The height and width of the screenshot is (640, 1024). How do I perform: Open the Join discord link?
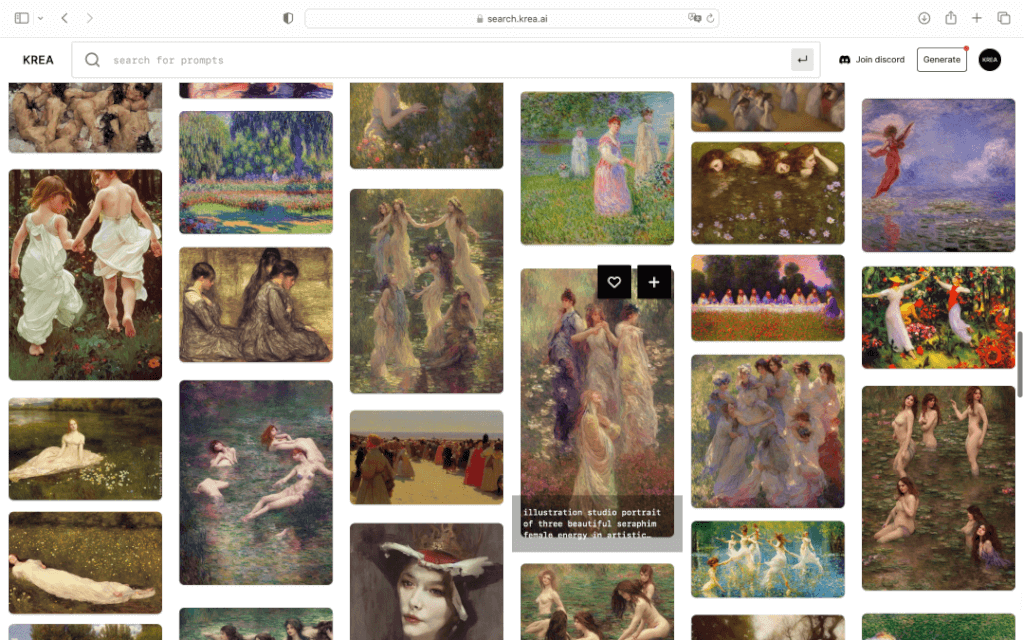[872, 59]
